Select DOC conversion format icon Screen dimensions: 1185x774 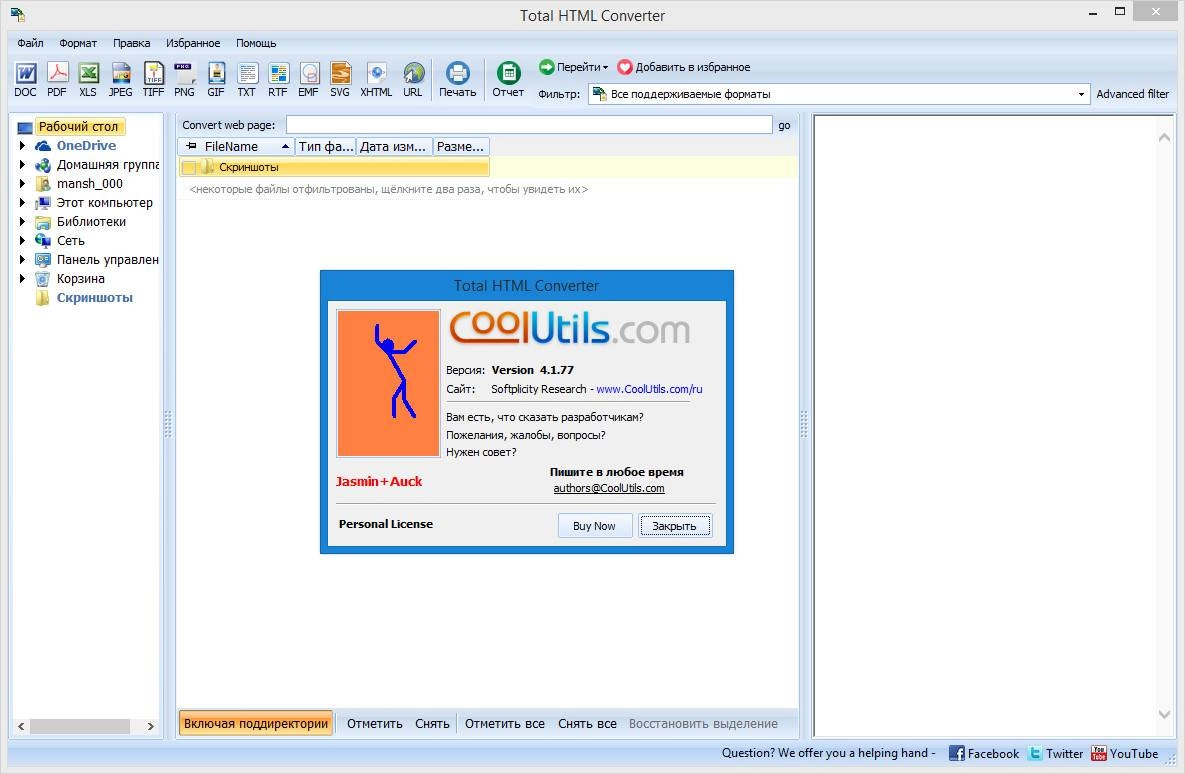click(25, 79)
